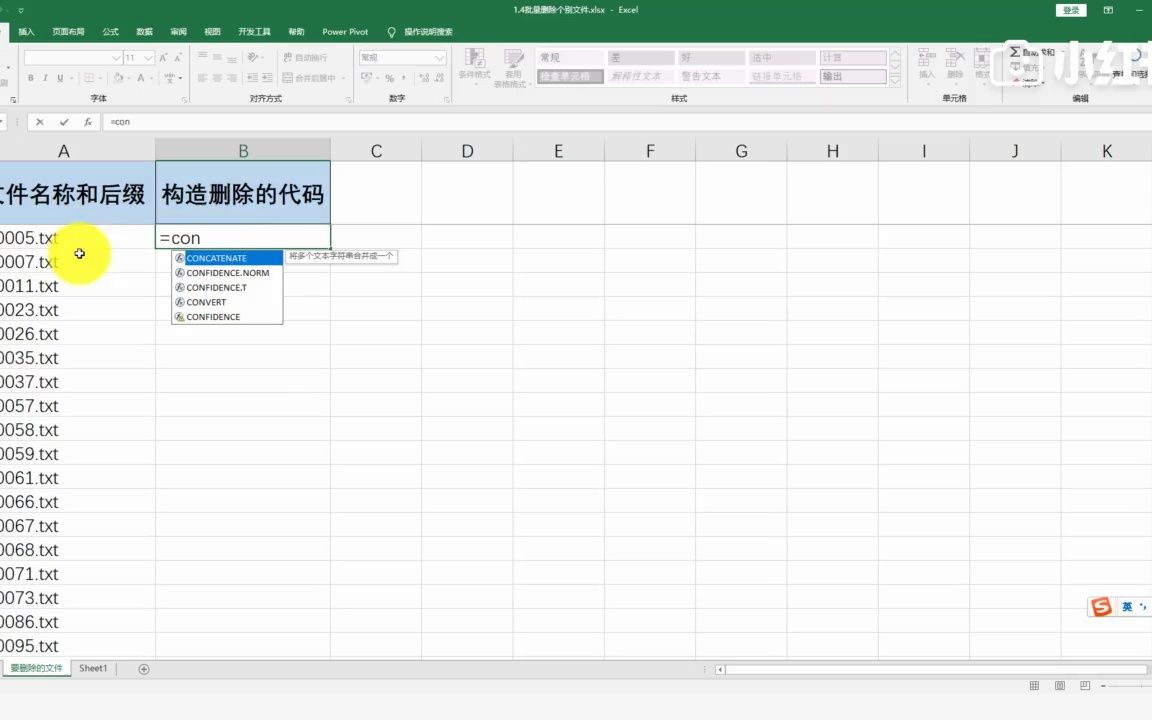Open the number format dropdown showing 常规
The image size is (1152, 720).
402,57
